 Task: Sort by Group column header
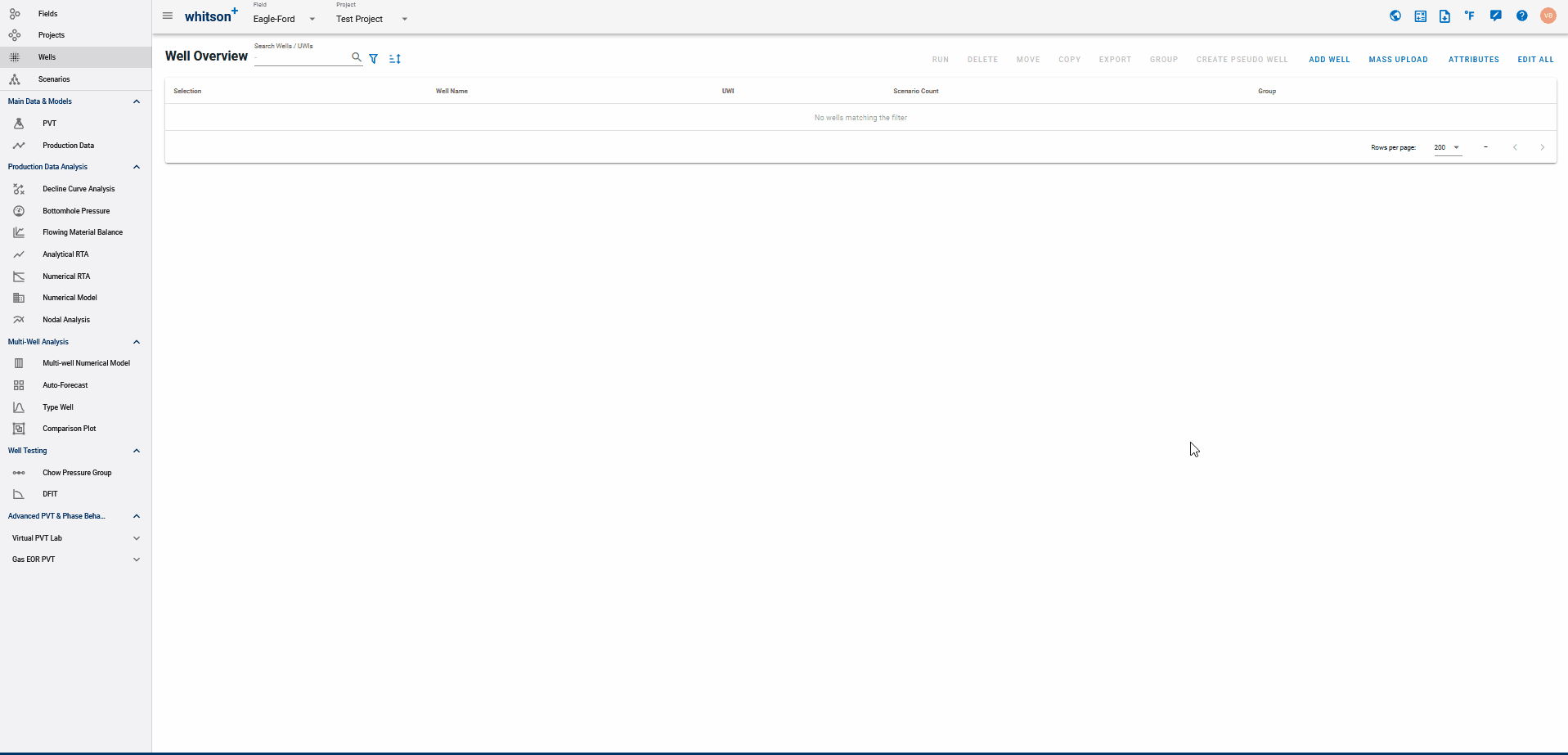(1267, 91)
